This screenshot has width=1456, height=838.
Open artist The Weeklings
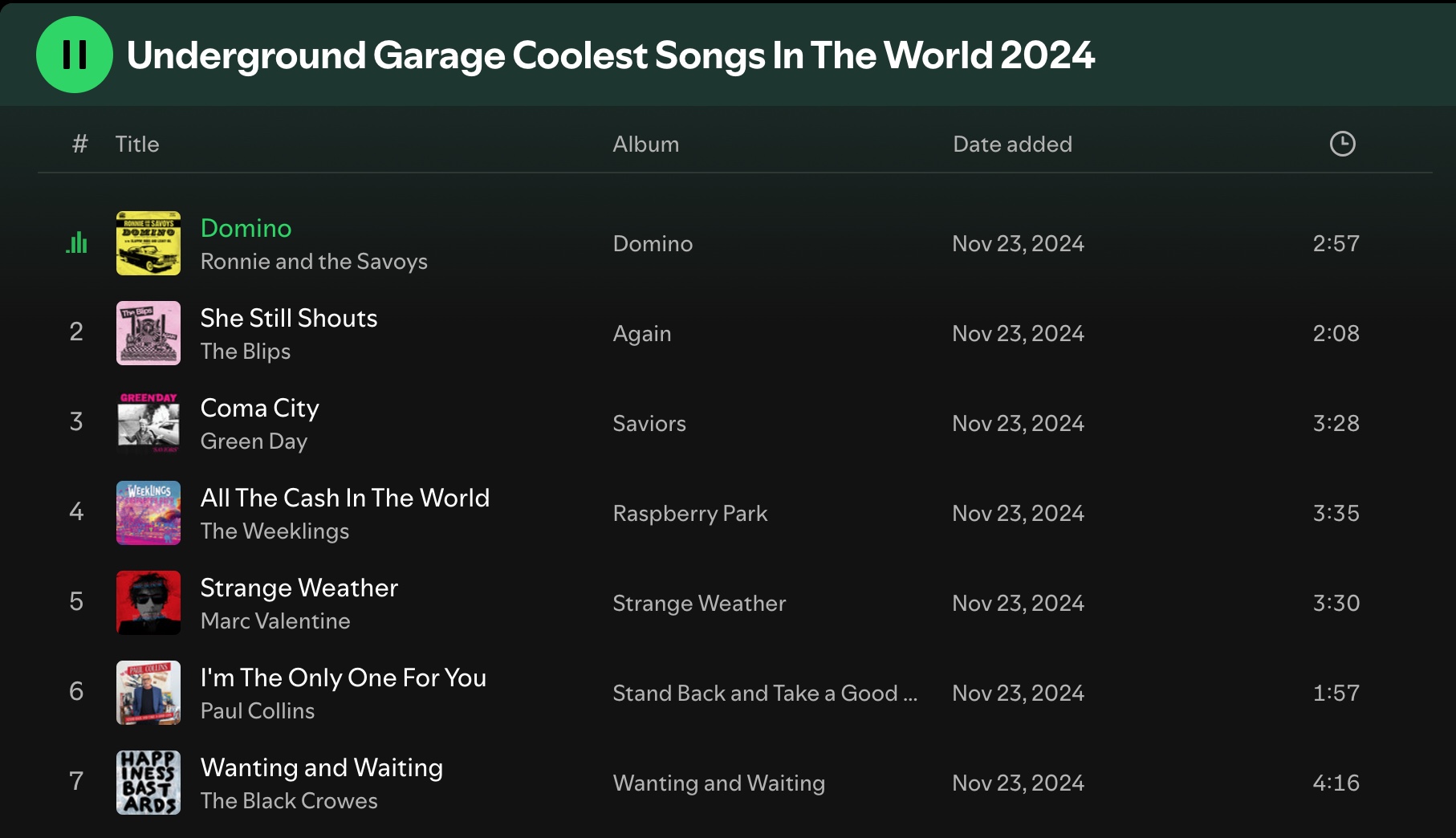(x=275, y=531)
